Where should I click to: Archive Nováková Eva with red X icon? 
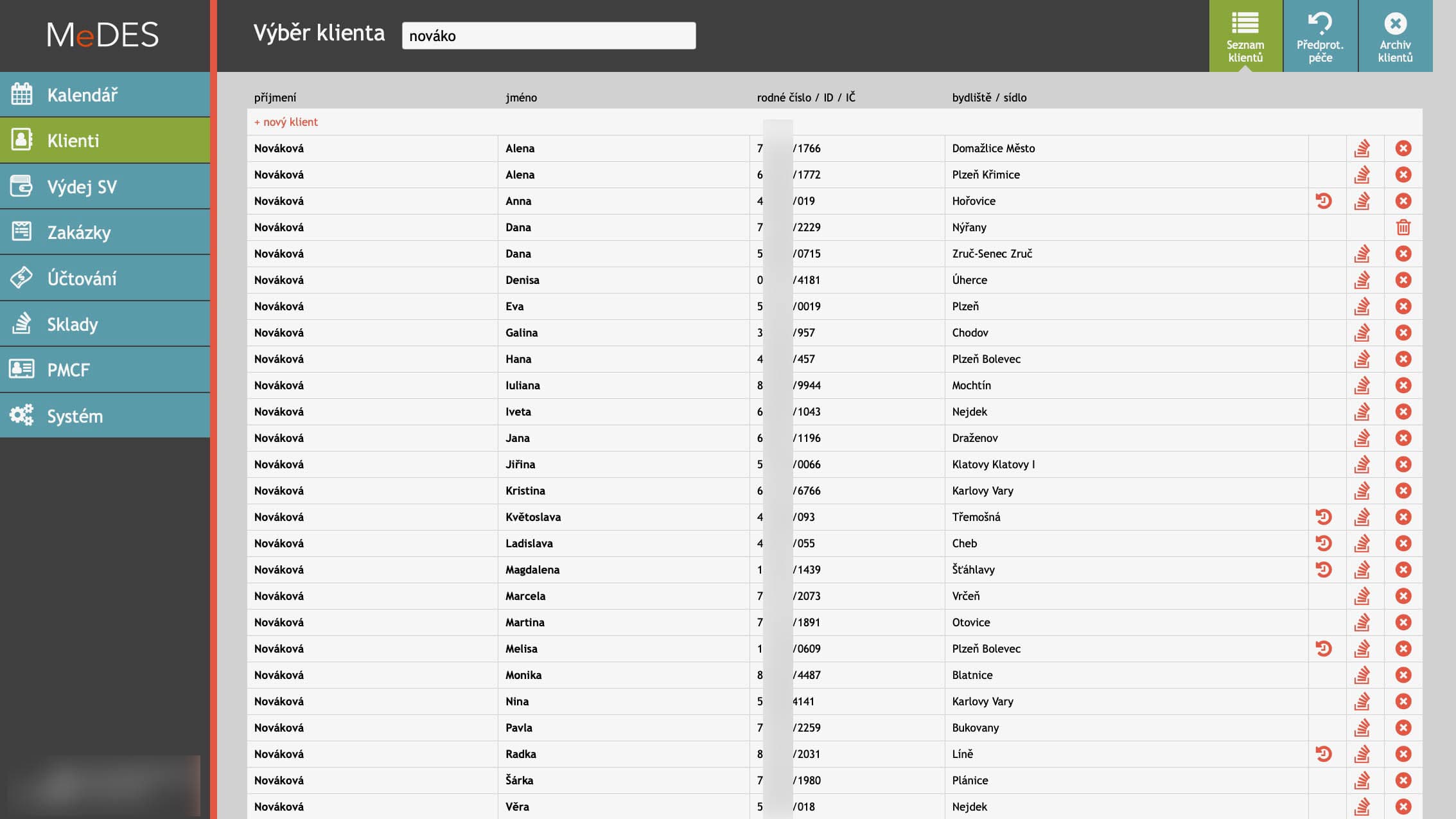1403,306
